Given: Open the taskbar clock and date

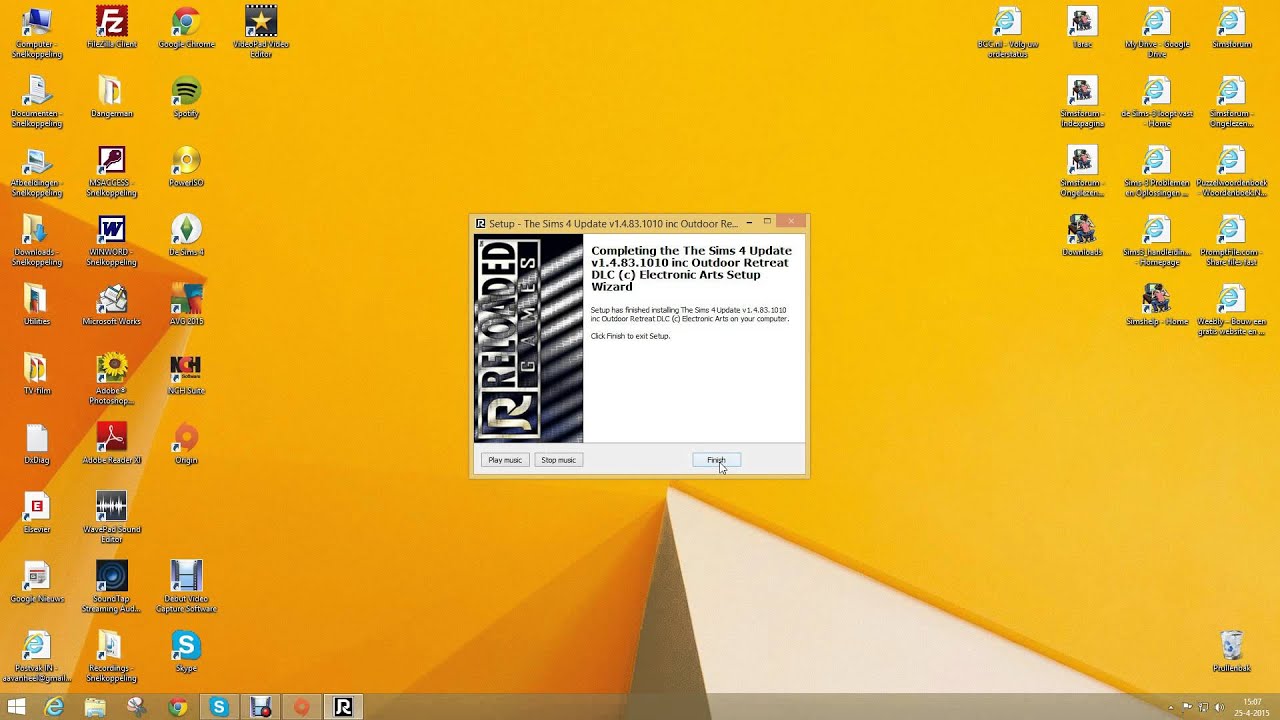Looking at the screenshot, I should (1252, 707).
